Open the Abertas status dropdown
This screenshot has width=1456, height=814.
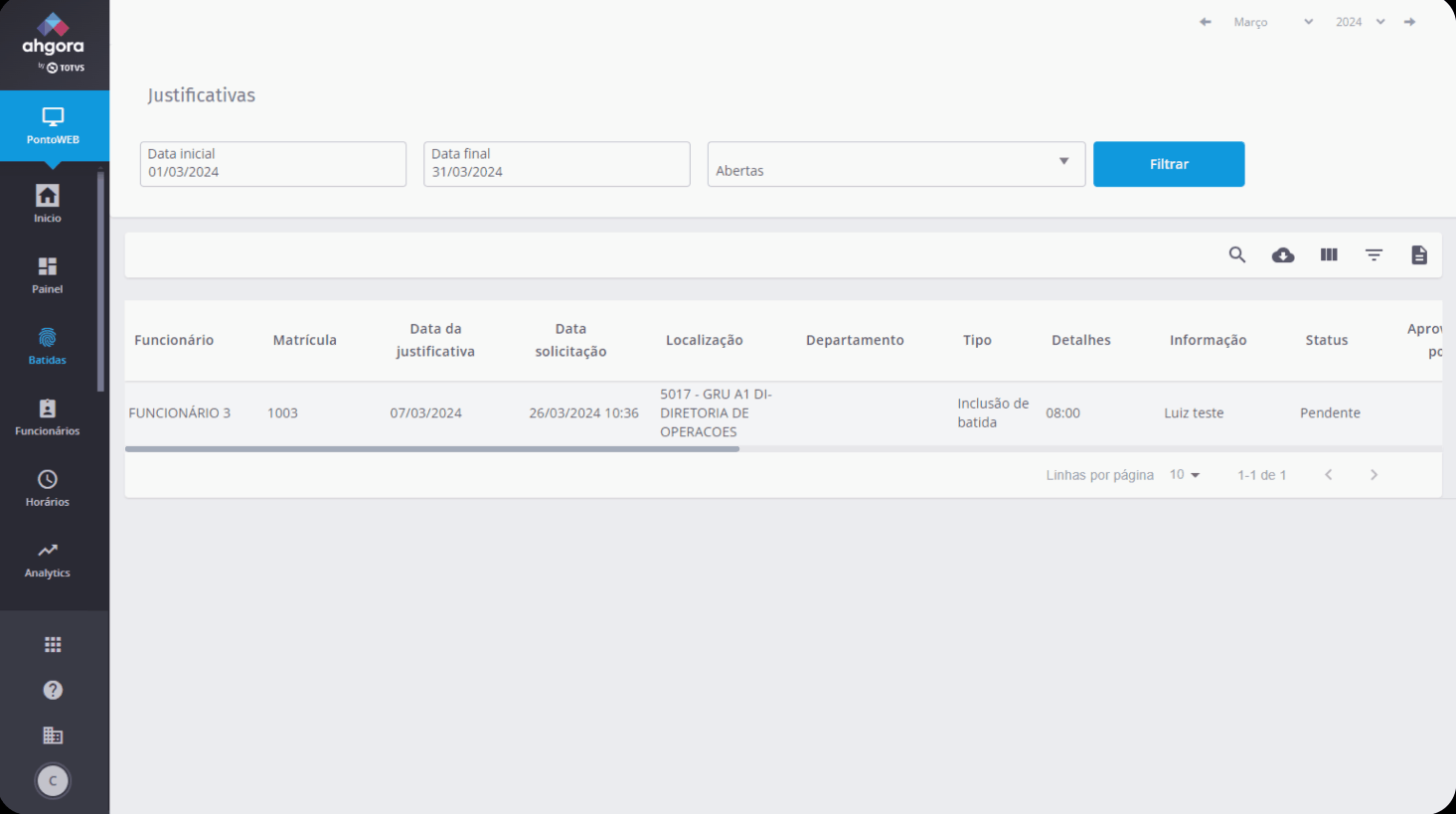[x=896, y=164]
